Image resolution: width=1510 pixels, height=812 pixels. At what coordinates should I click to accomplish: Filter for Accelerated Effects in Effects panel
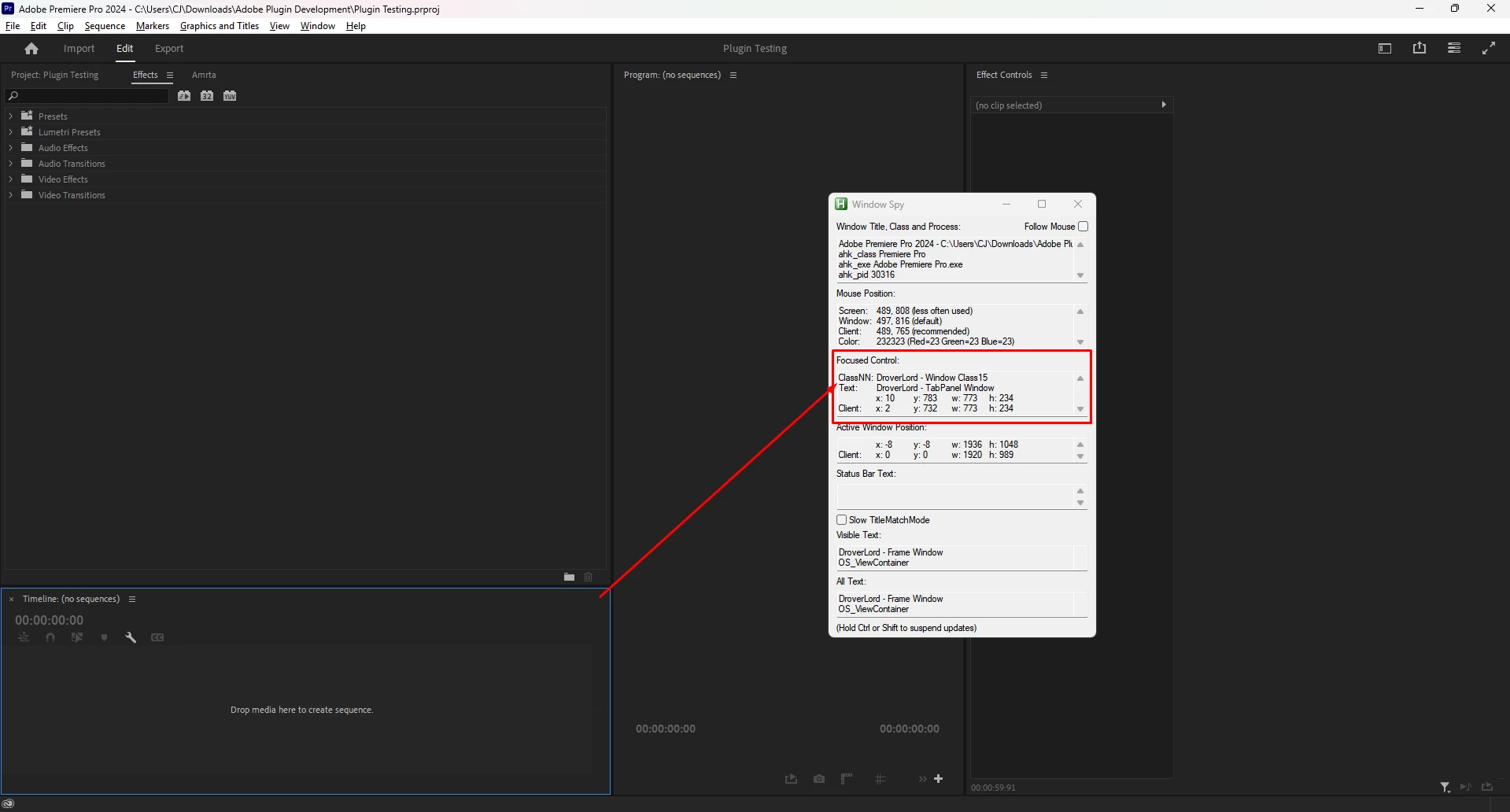click(184, 96)
